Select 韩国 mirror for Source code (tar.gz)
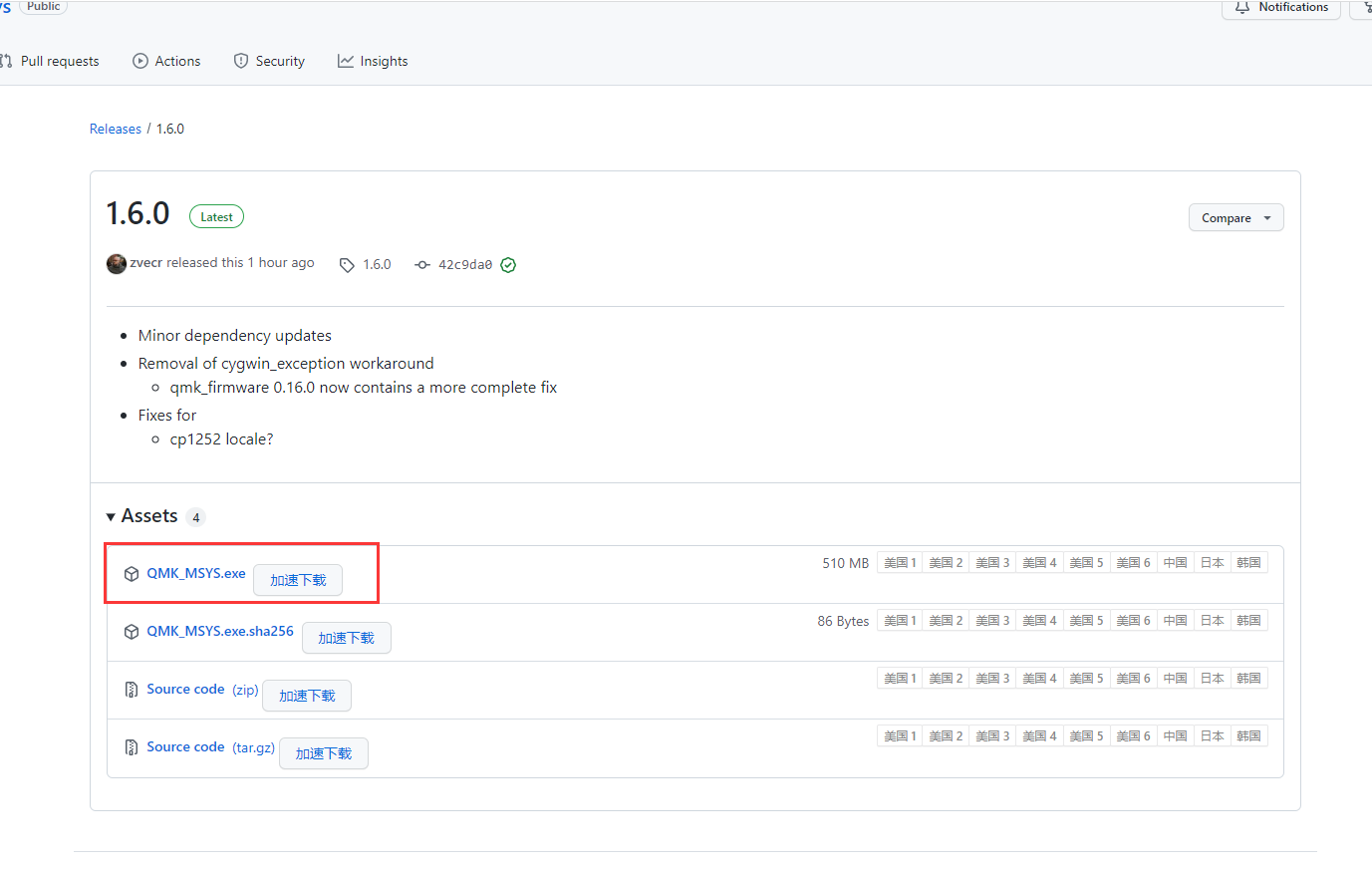This screenshot has height=870, width=1372. [1248, 736]
